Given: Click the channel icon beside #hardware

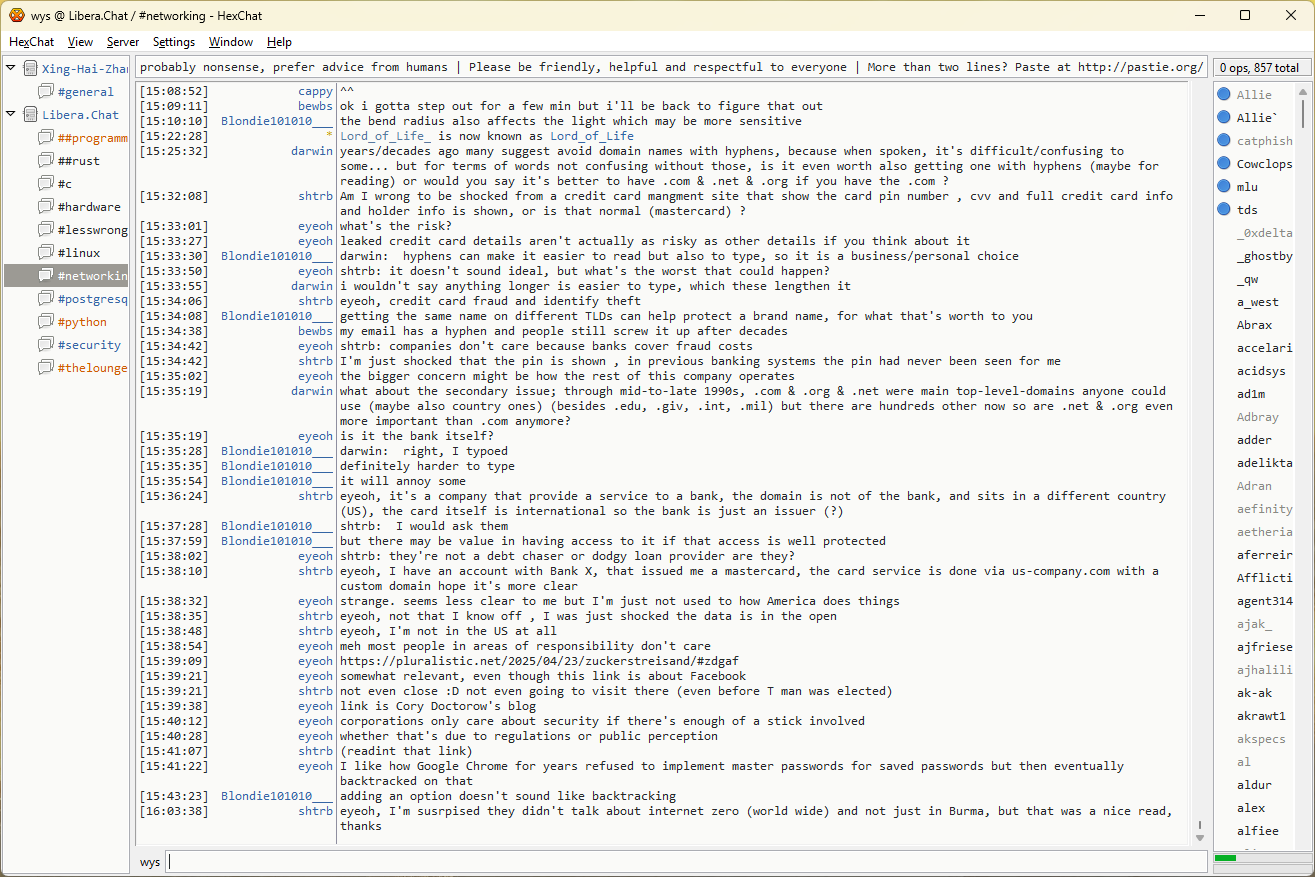Looking at the screenshot, I should (46, 207).
